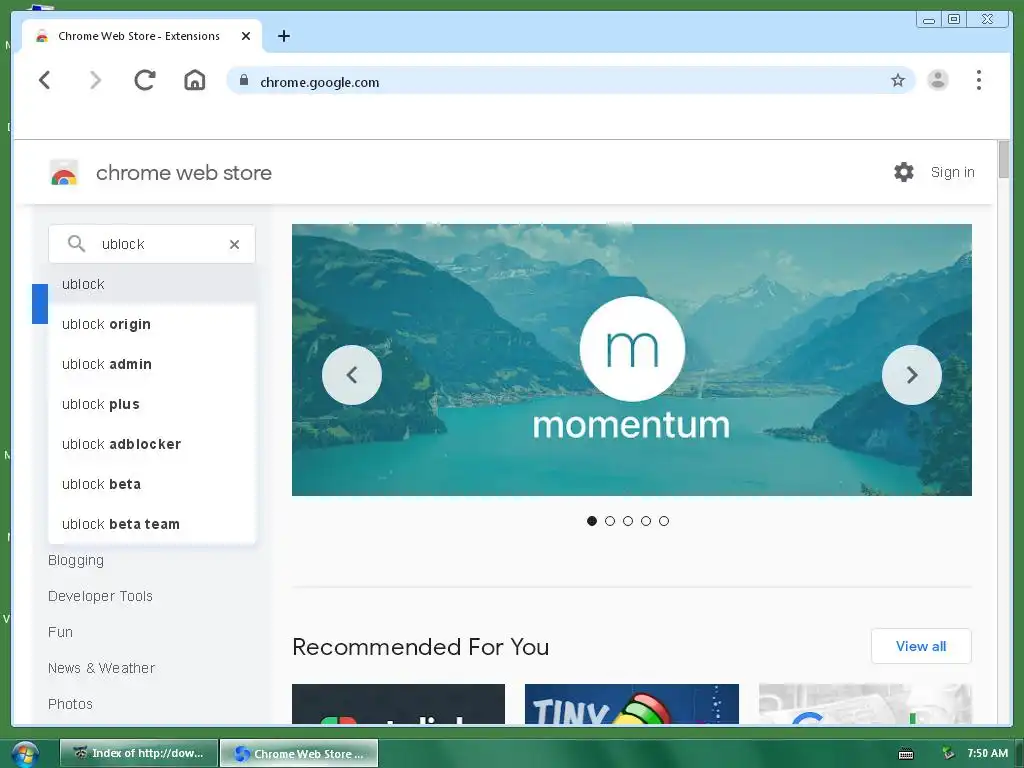Open the on-screen keyboard tray icon
The height and width of the screenshot is (768, 1024).
(906, 754)
